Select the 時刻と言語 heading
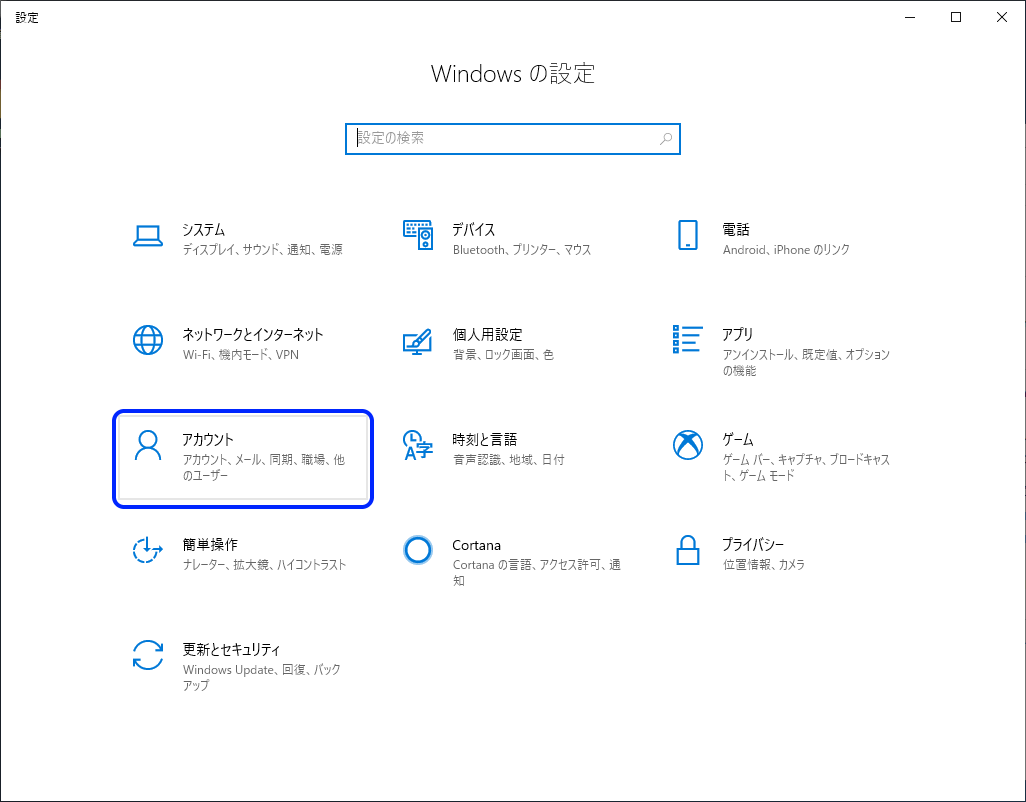The height and width of the screenshot is (802, 1026). 485,440
